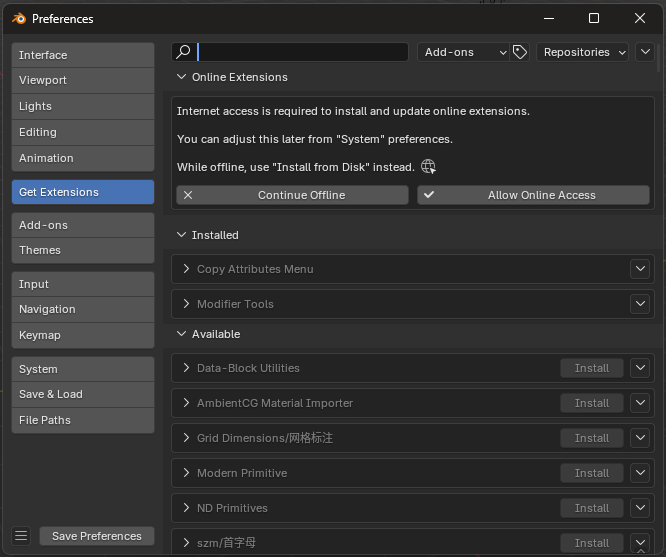The image size is (666, 557).
Task: Open options arrow for Data-Block Utilities
Action: pos(641,368)
